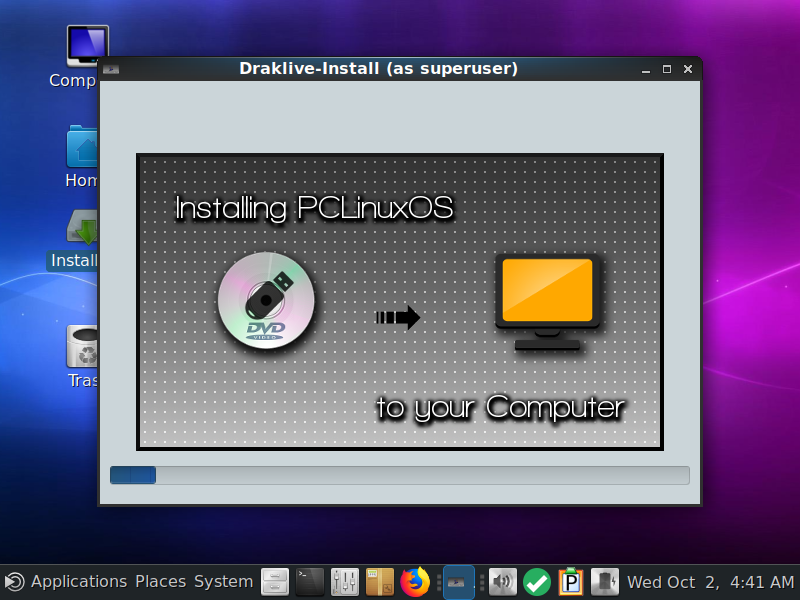This screenshot has height=600, width=800.
Task: Open the clock showing Wed Oct 2
Action: click(710, 582)
